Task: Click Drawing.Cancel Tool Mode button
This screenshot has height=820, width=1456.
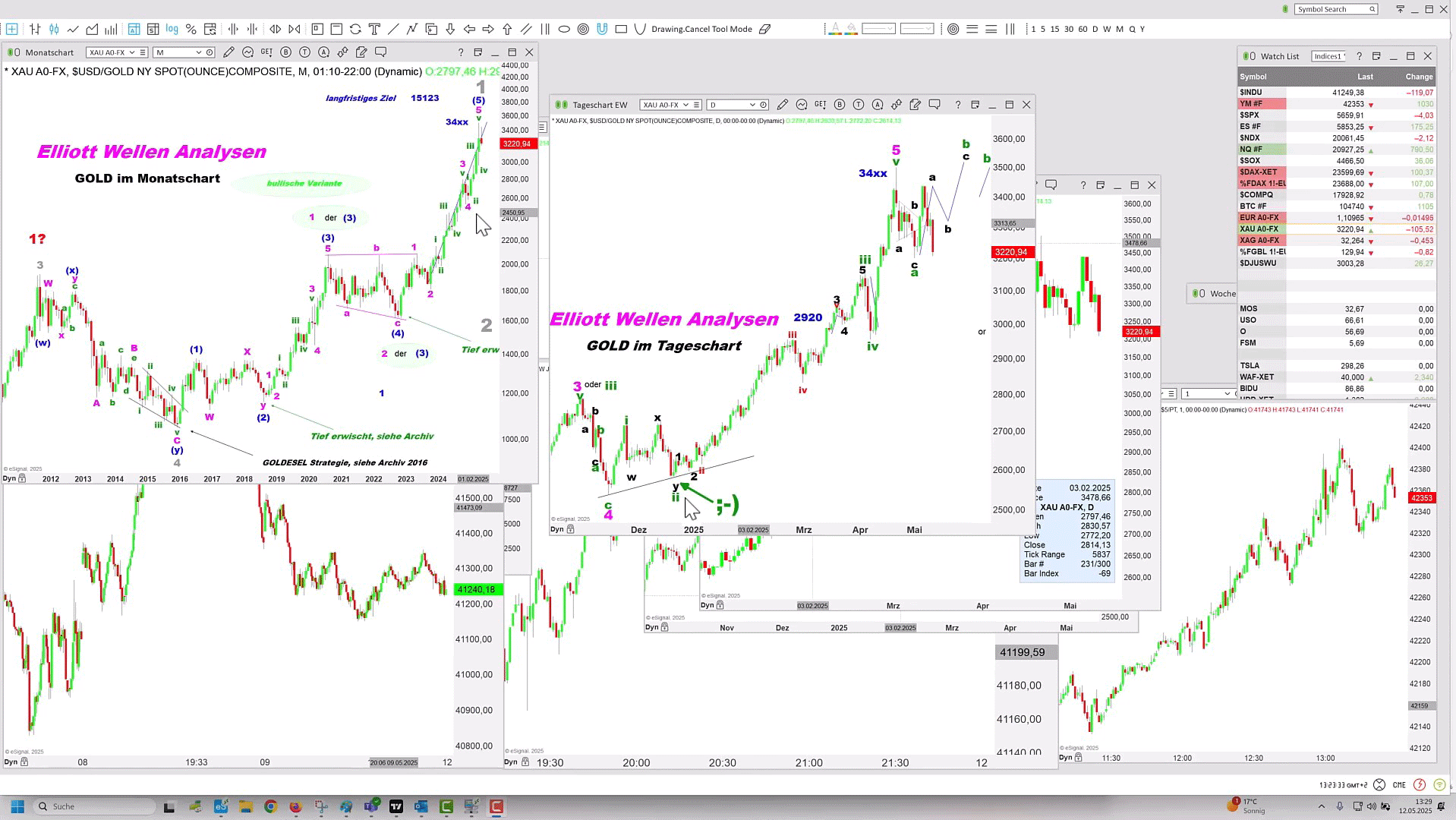Action: [x=701, y=29]
